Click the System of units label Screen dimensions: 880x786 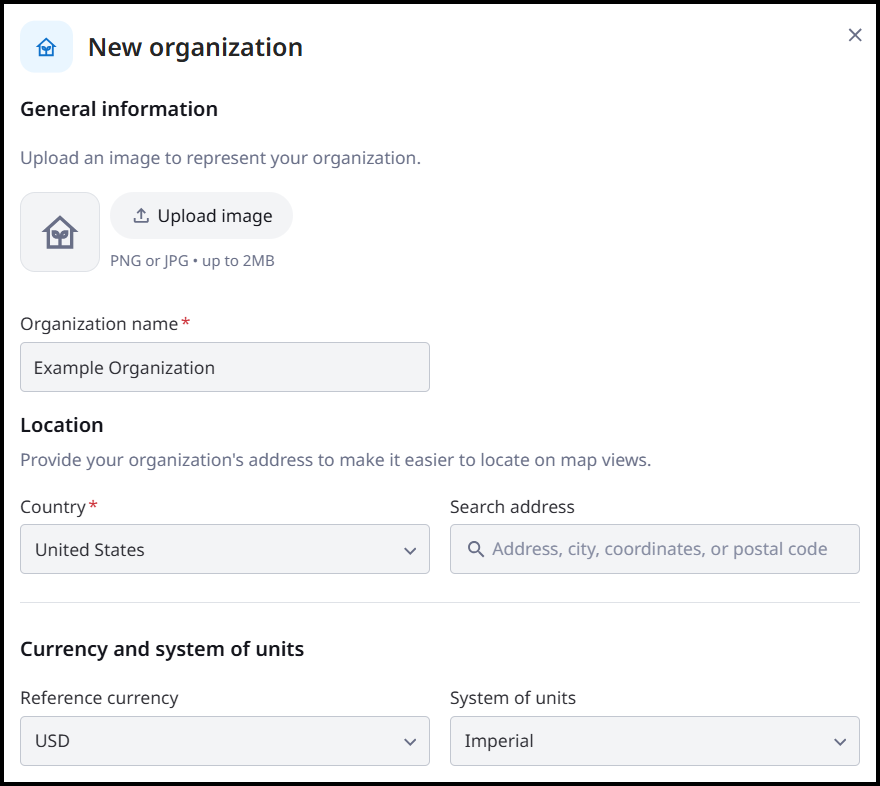513,698
